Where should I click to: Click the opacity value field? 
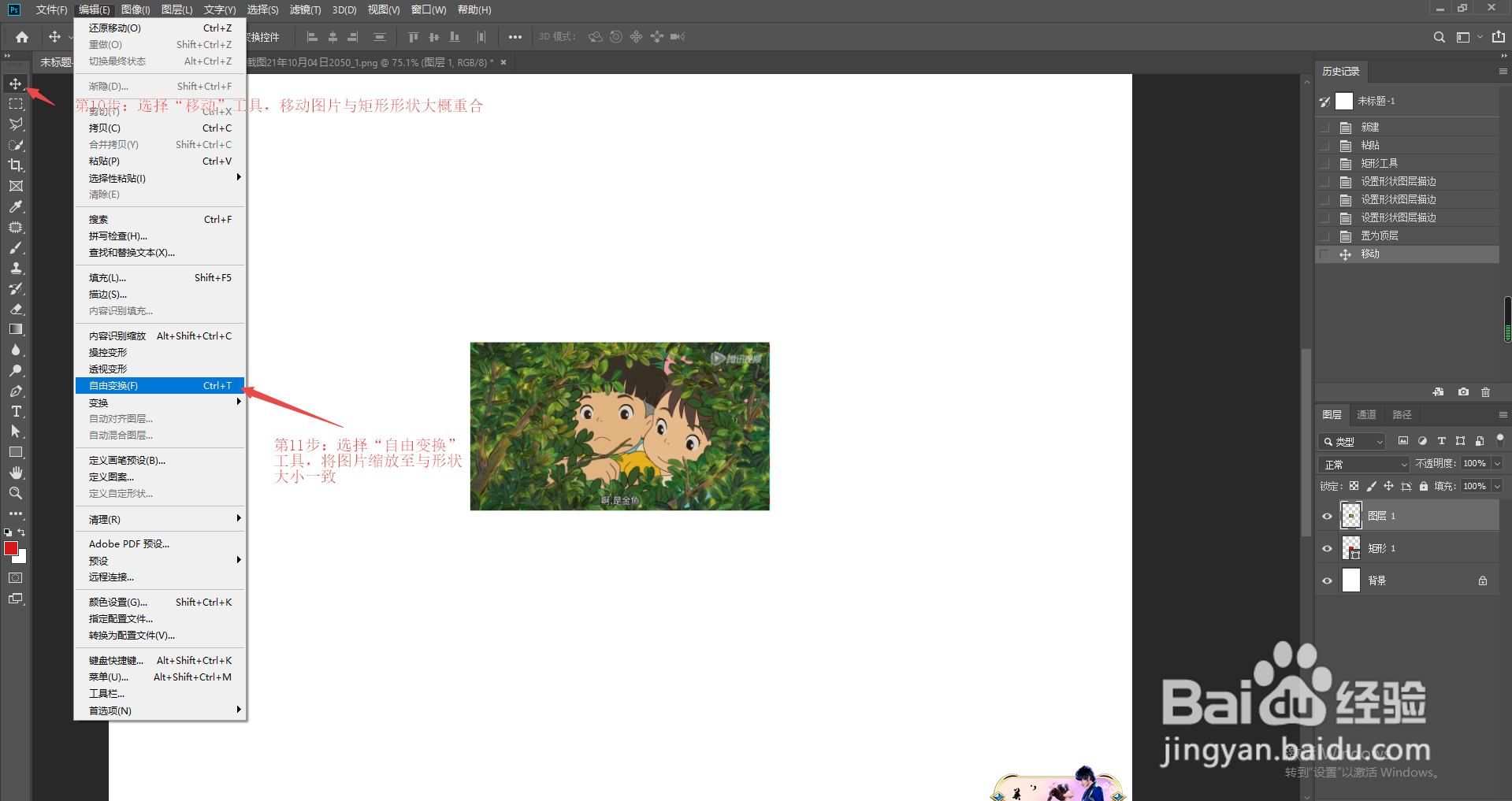click(x=1475, y=464)
